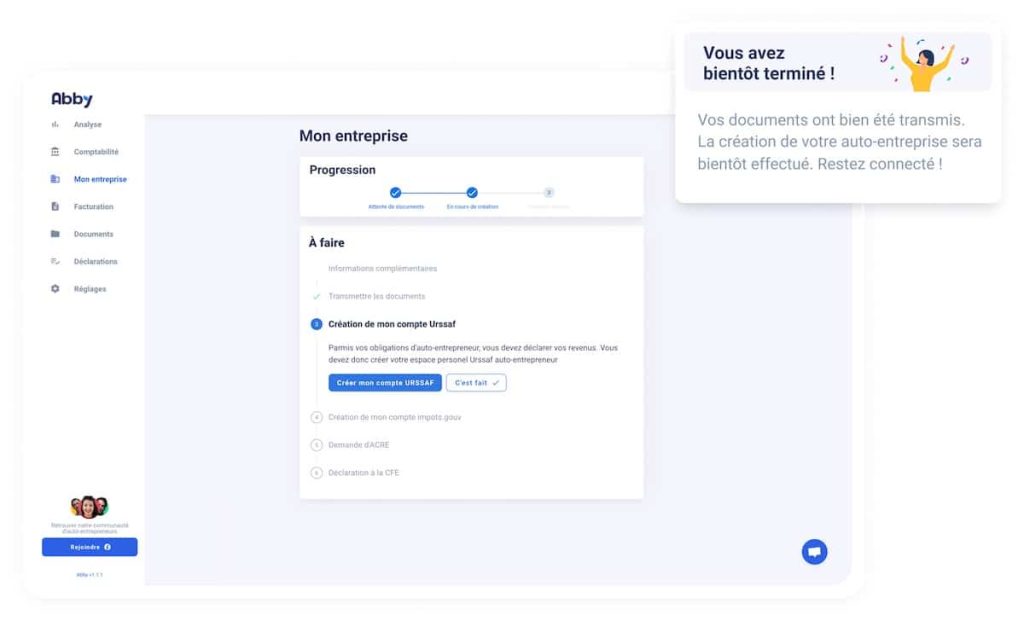Click the 'Attente de documents' step checkmark

coord(395,192)
